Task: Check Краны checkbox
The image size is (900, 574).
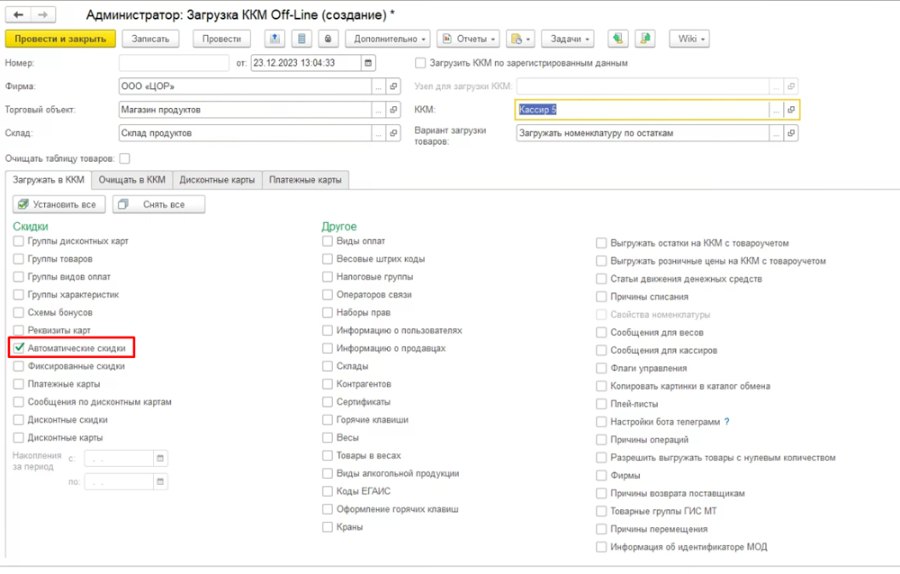Action: pyautogui.click(x=327, y=527)
